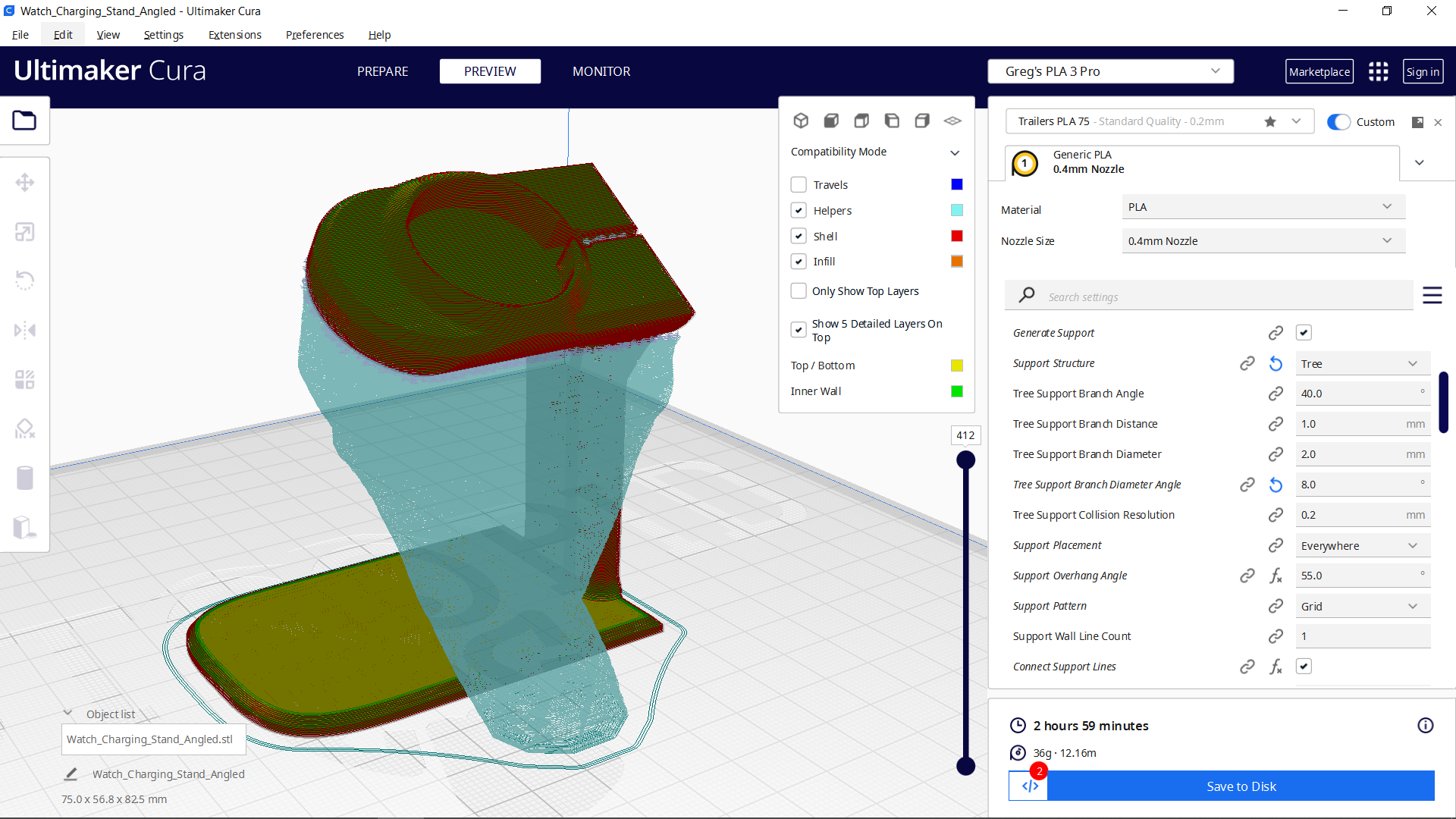Uncheck Generate Support checkbox
The height and width of the screenshot is (819, 1456).
click(x=1304, y=333)
